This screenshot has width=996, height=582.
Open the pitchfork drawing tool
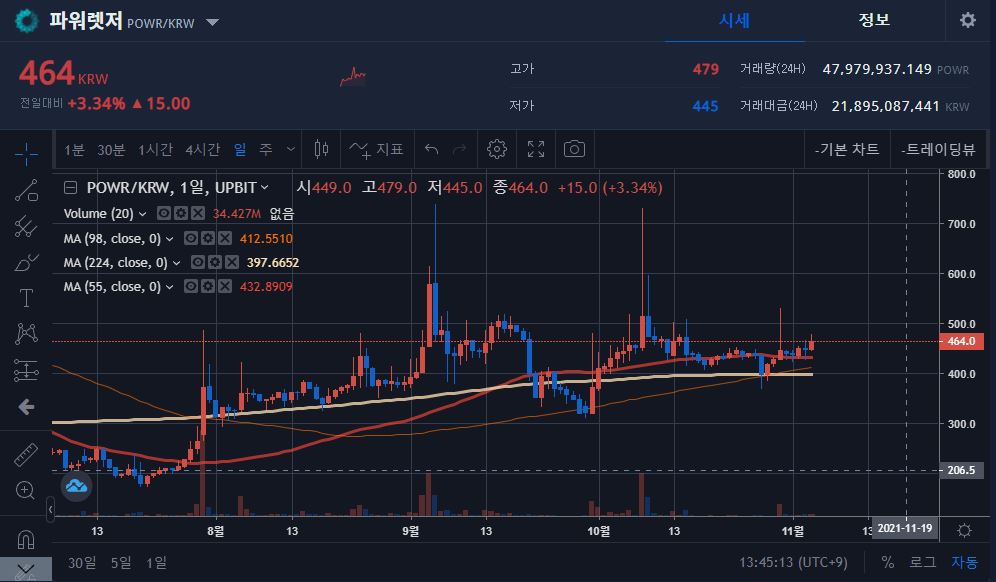26,226
